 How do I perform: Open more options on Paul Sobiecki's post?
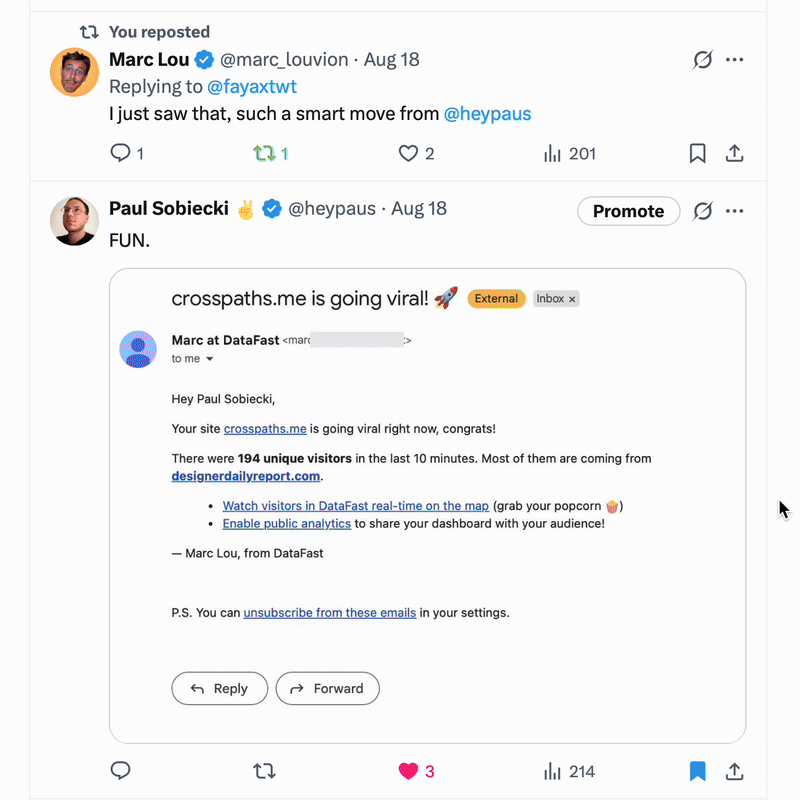click(x=735, y=211)
